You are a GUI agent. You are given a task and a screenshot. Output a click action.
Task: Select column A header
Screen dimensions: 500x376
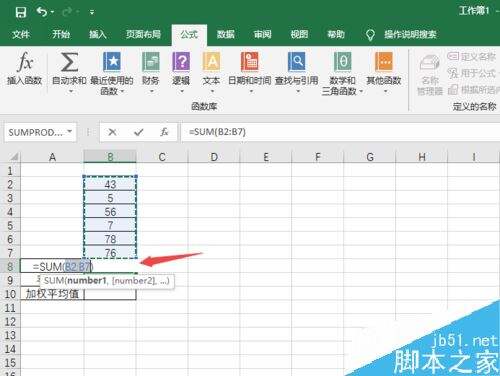[x=52, y=157]
